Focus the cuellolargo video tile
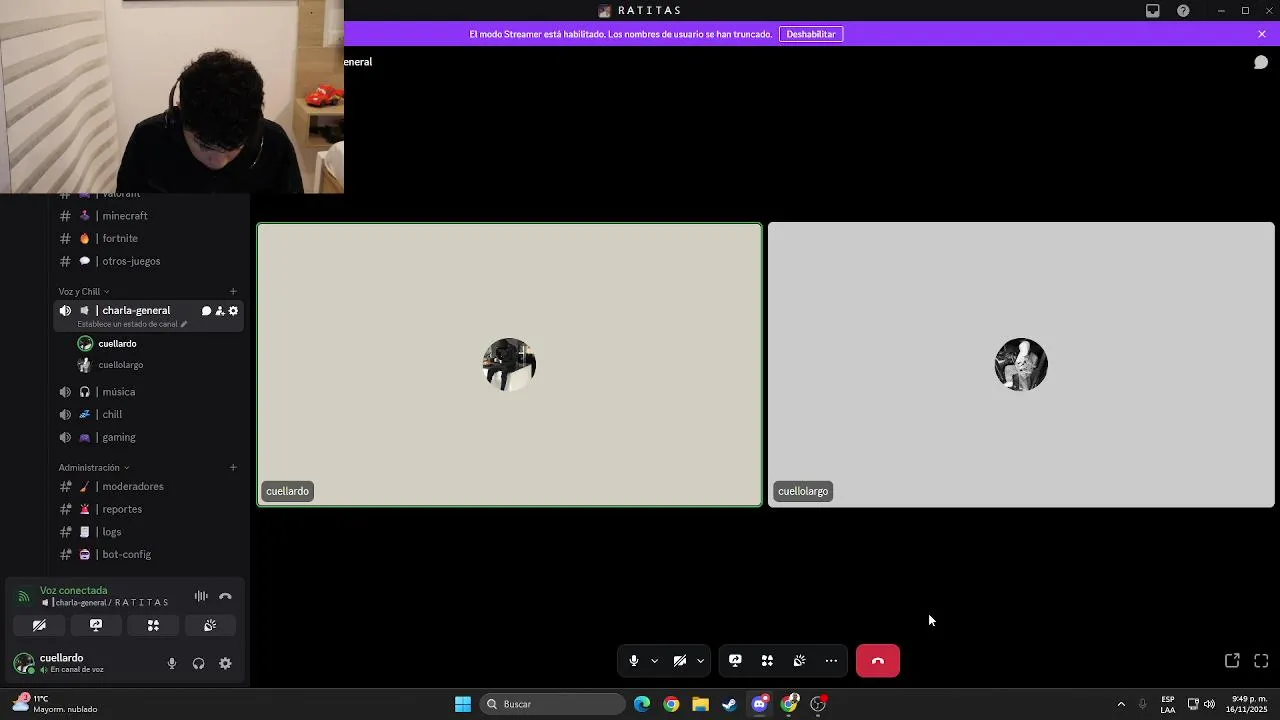The height and width of the screenshot is (720, 1280). click(1021, 365)
